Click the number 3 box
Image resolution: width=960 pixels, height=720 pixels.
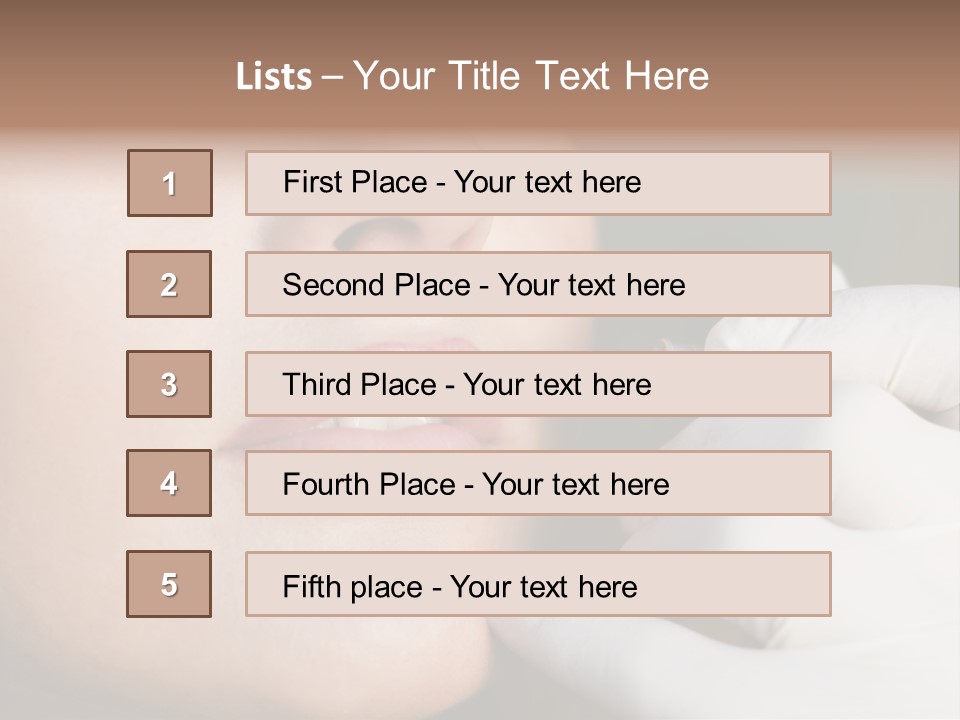(169, 384)
